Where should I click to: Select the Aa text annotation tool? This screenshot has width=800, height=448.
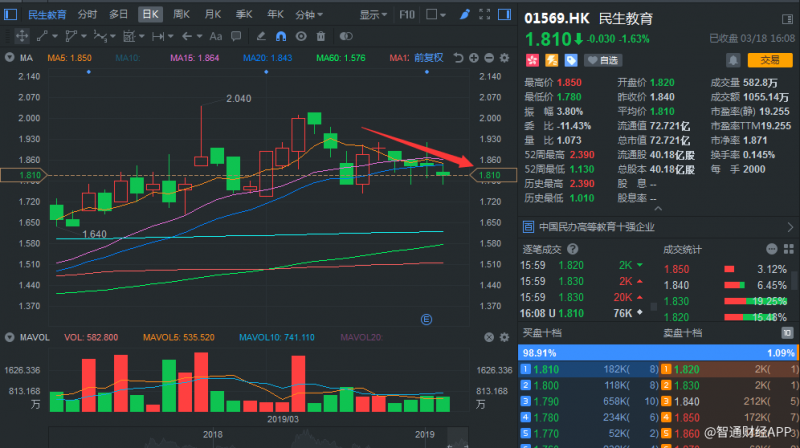[x=216, y=36]
